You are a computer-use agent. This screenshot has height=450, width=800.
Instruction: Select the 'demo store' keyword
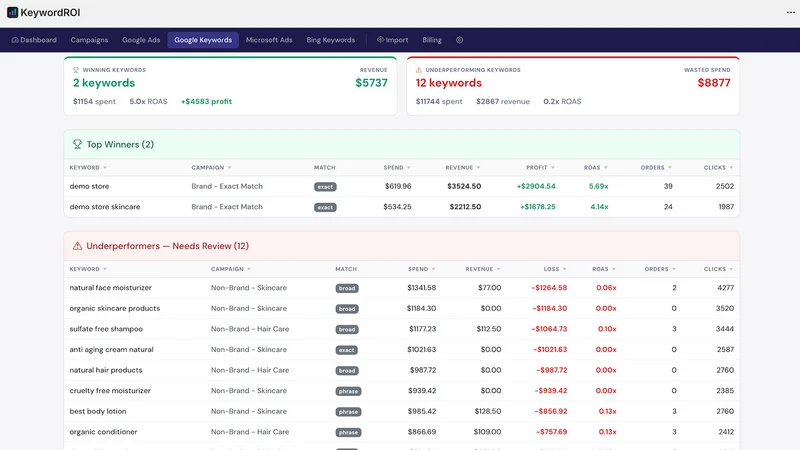point(89,186)
